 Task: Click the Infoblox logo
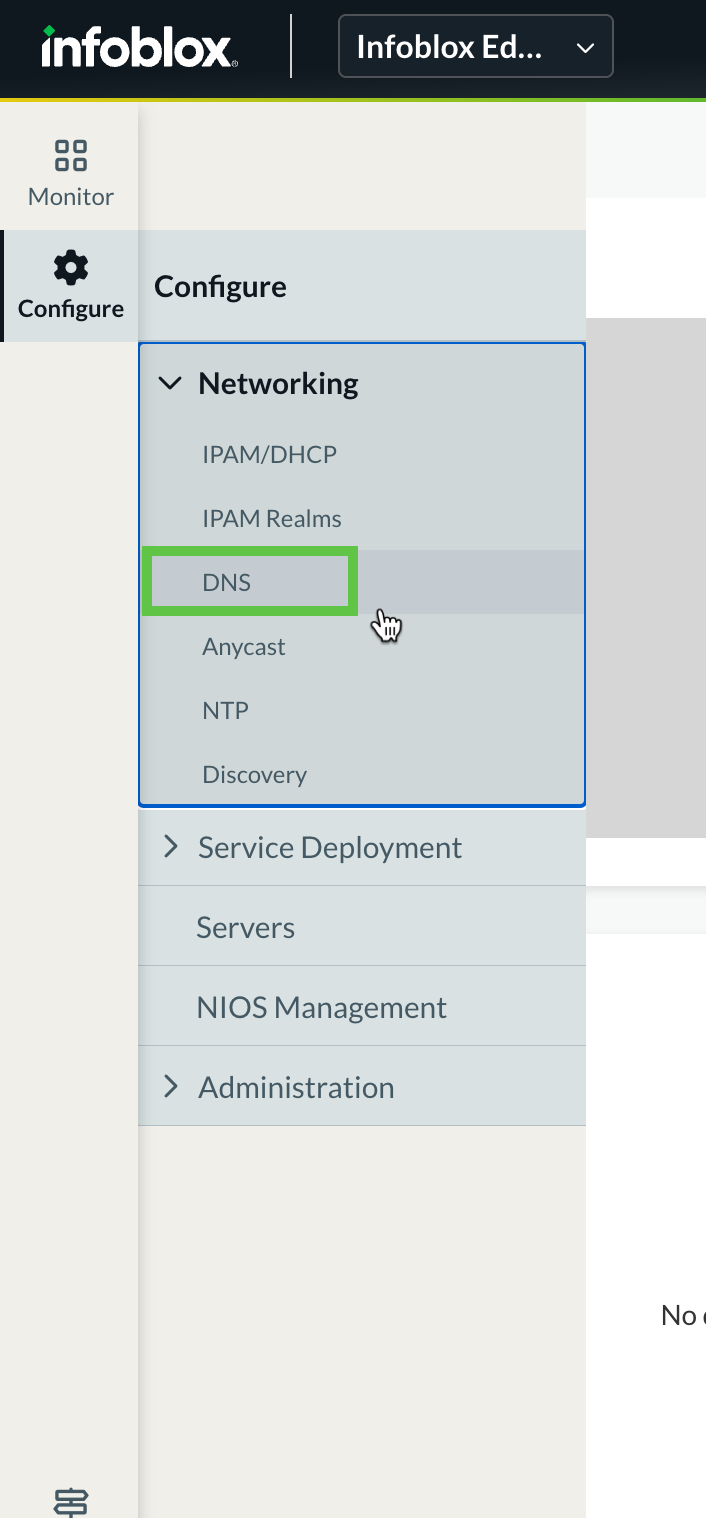click(x=138, y=47)
